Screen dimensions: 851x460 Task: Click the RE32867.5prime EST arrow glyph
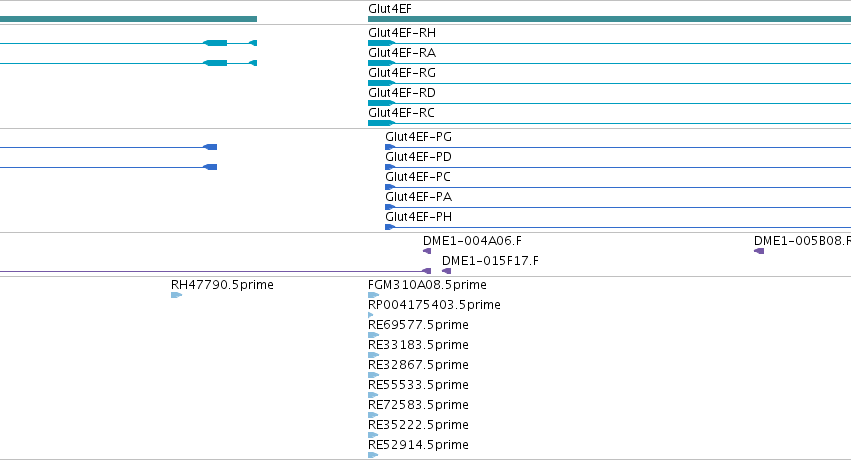click(x=373, y=375)
